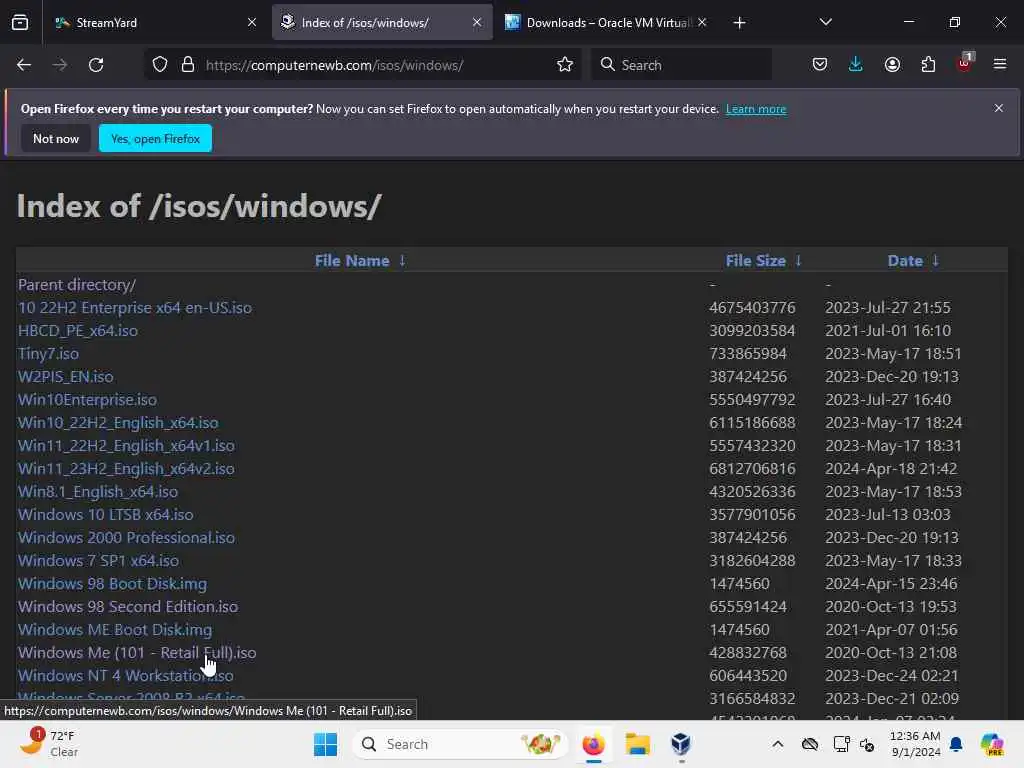Viewport: 1024px width, 768px height.
Task: Click the Date sort arrow
Action: tap(935, 261)
